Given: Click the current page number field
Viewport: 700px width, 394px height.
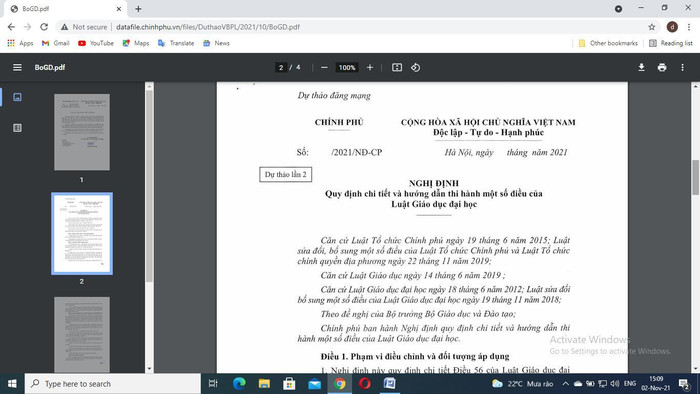Looking at the screenshot, I should [281, 67].
